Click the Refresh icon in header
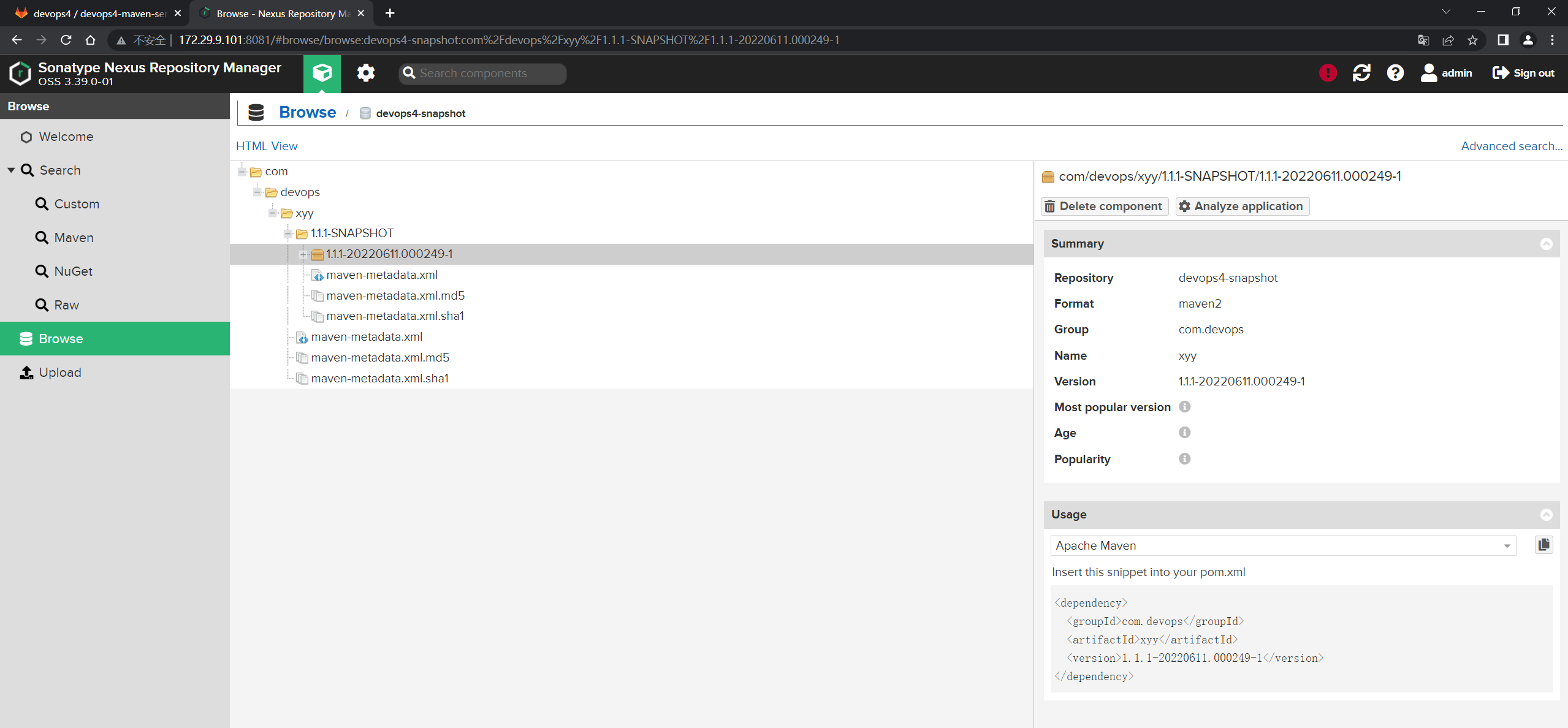Image resolution: width=1568 pixels, height=728 pixels. pos(1361,73)
